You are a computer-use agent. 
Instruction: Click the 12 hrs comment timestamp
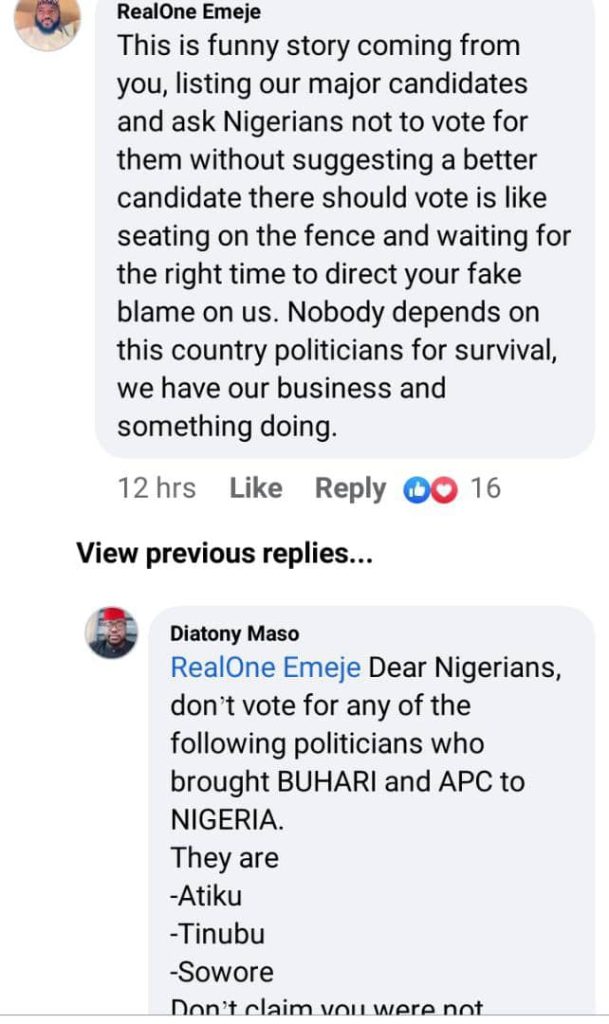tap(156, 488)
